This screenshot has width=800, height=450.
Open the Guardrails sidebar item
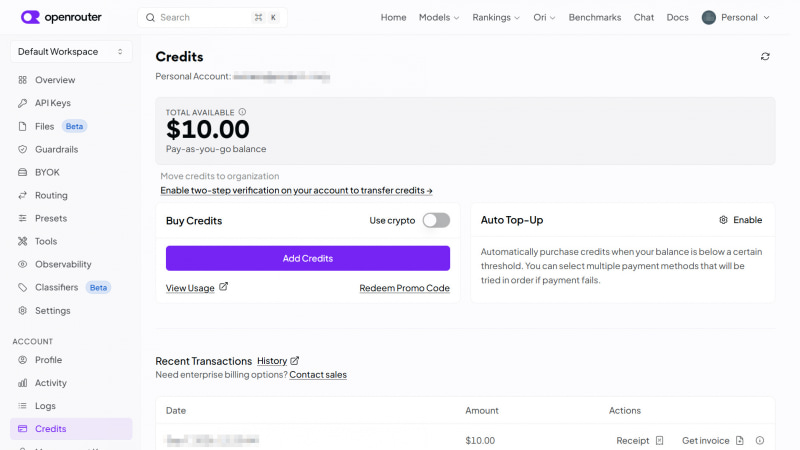tap(71, 149)
